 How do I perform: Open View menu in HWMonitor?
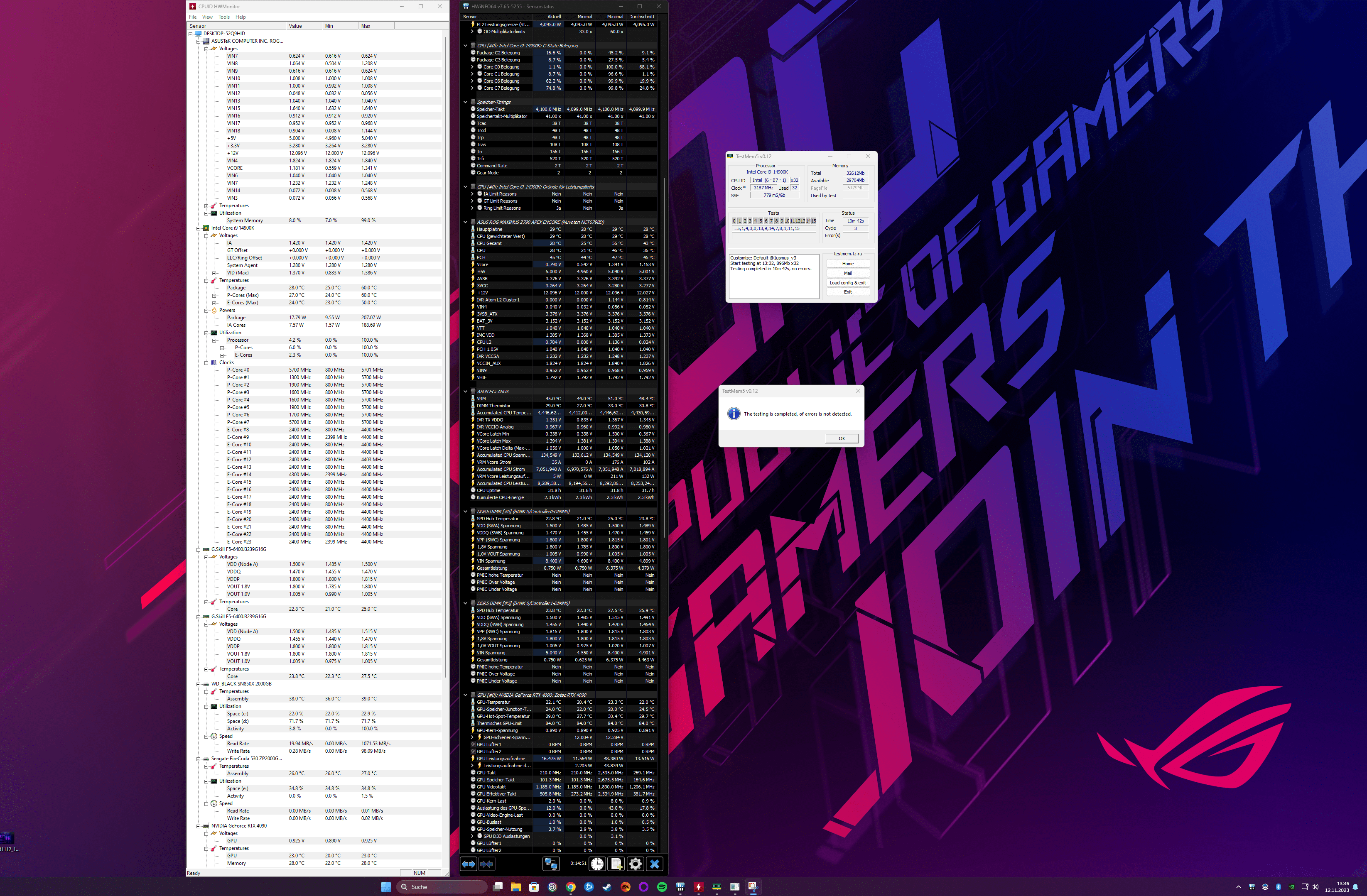pos(207,17)
